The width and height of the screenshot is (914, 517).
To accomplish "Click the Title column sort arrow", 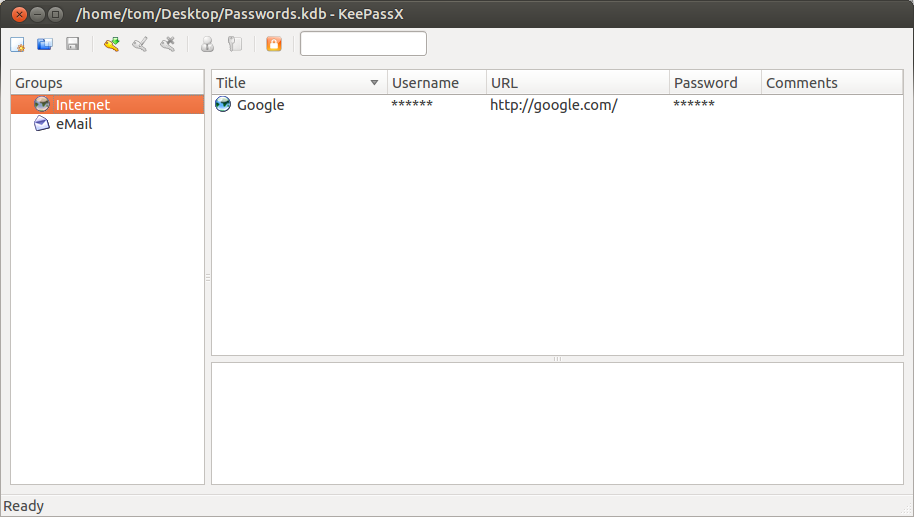I will [375, 83].
